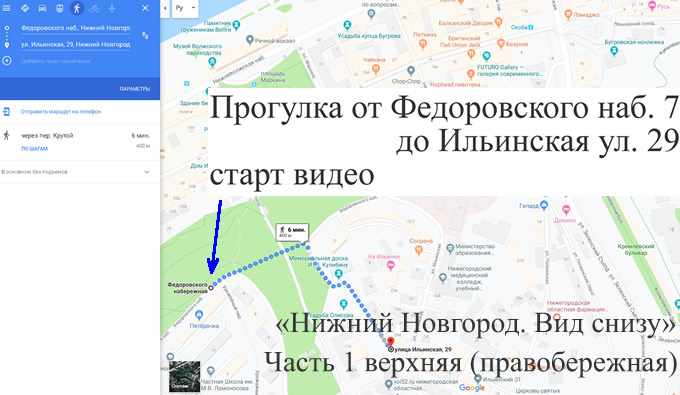
Task: Open the По шагам step details
Action: 34,148
